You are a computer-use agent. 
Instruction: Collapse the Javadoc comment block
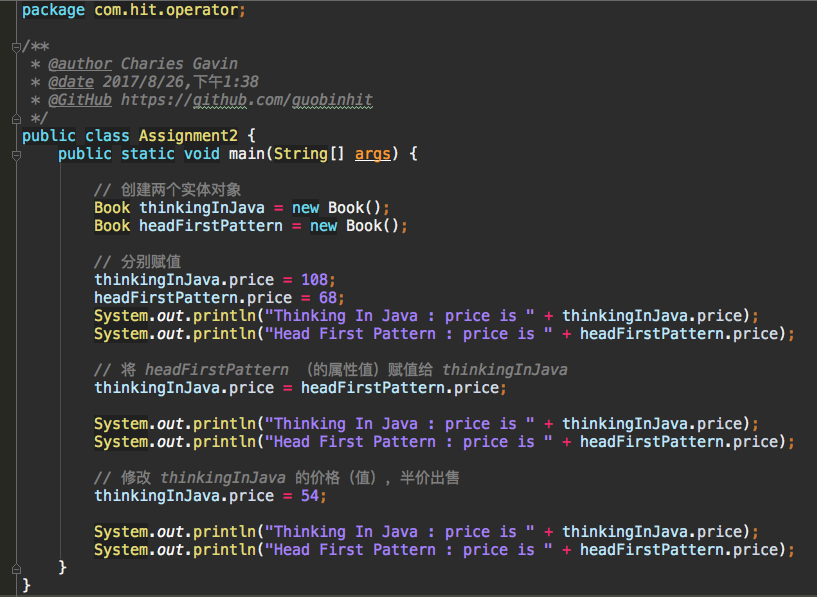pyautogui.click(x=14, y=46)
